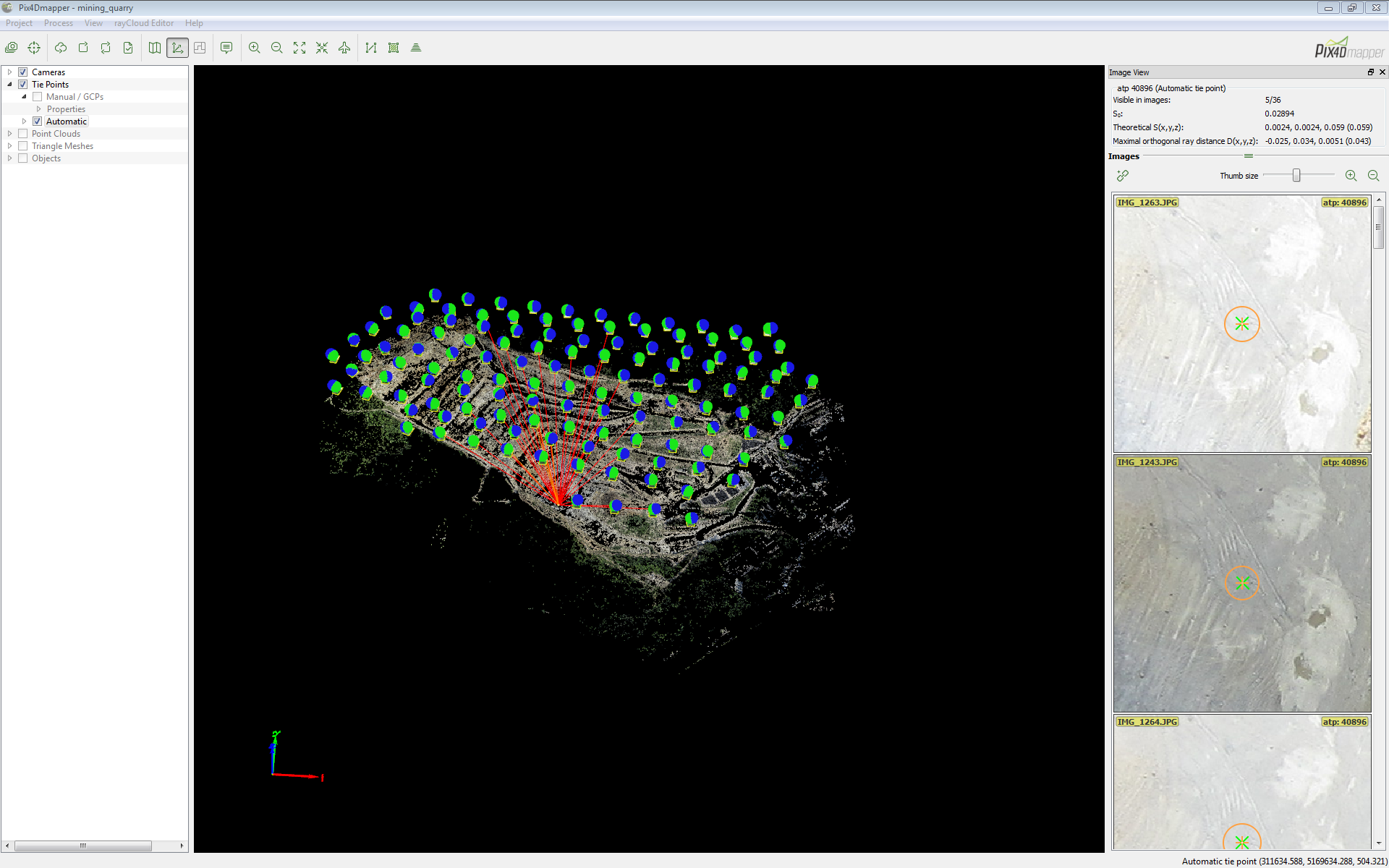
Task: Click the Images section collapse handle
Action: (x=1249, y=156)
